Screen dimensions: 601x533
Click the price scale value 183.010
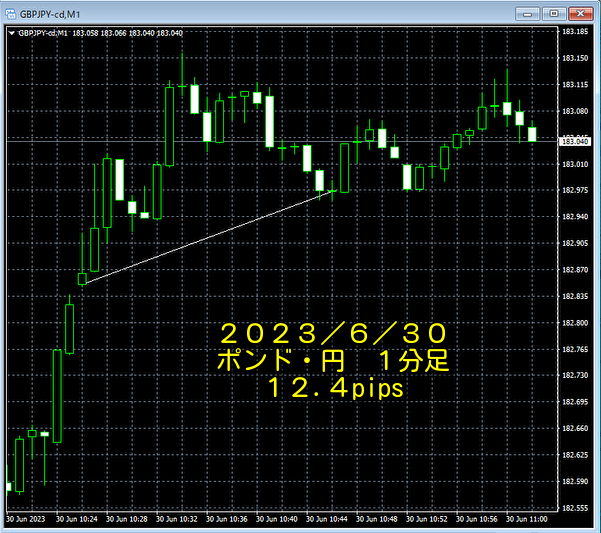(575, 164)
